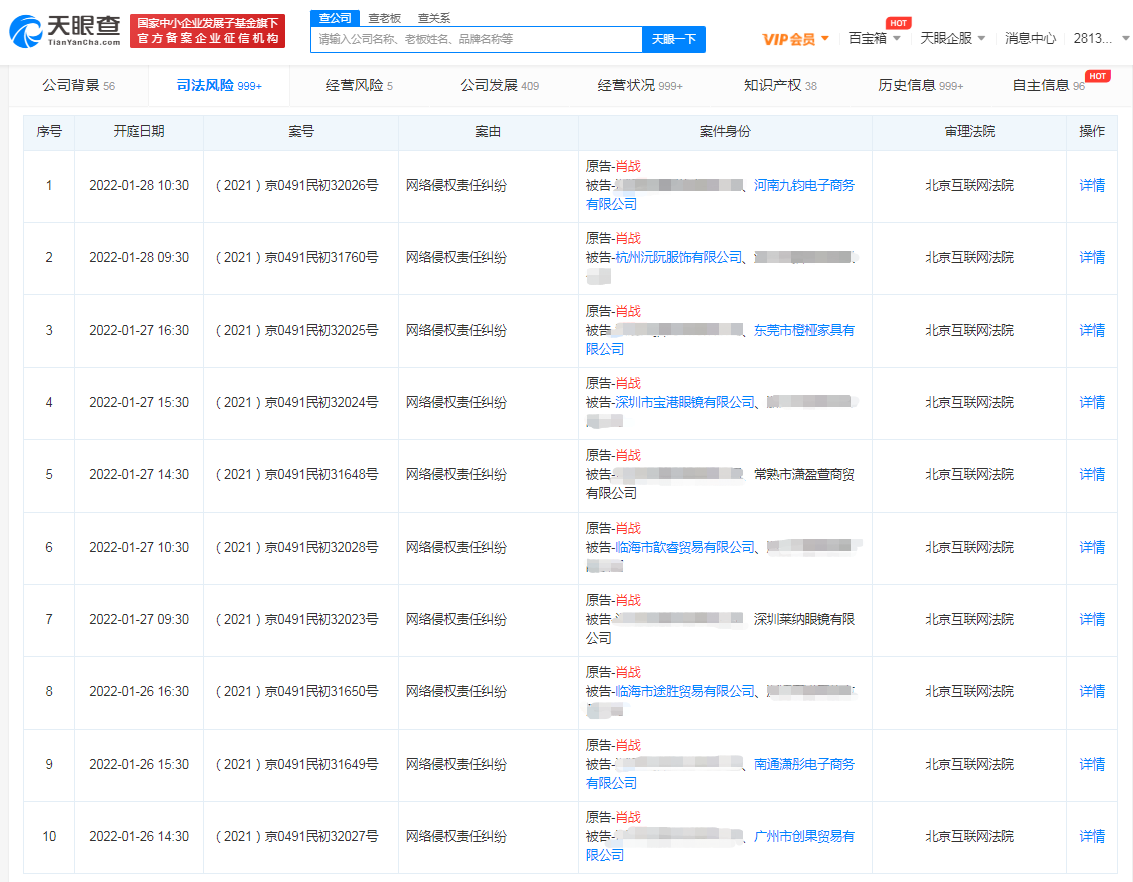
Task: Click 深圳莱纳眼镜 defendant text
Action: (804, 619)
